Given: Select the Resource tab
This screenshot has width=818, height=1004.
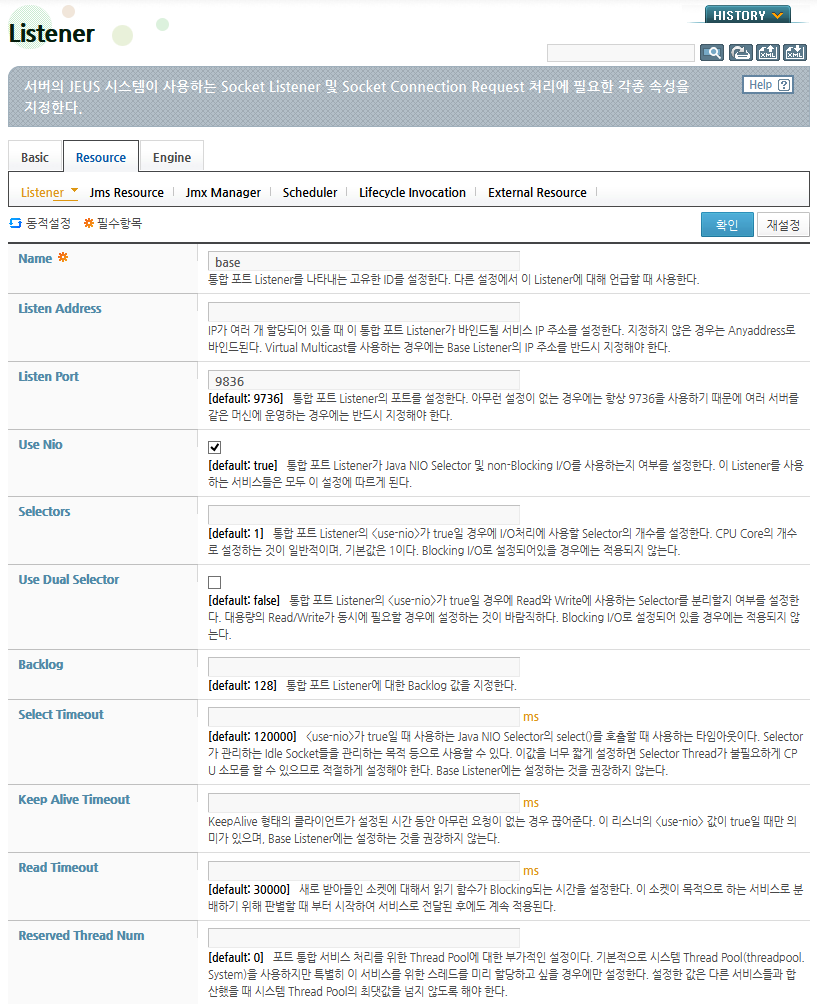Looking at the screenshot, I should (100, 158).
